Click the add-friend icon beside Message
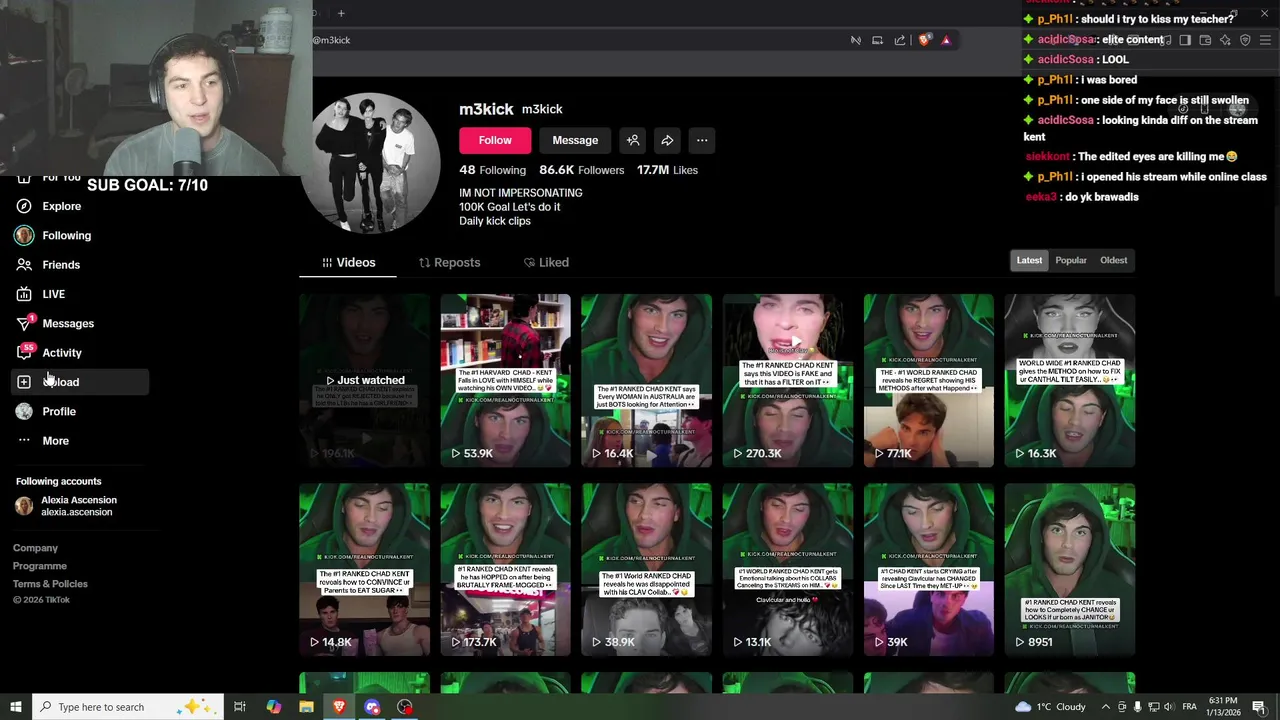 pyautogui.click(x=633, y=140)
